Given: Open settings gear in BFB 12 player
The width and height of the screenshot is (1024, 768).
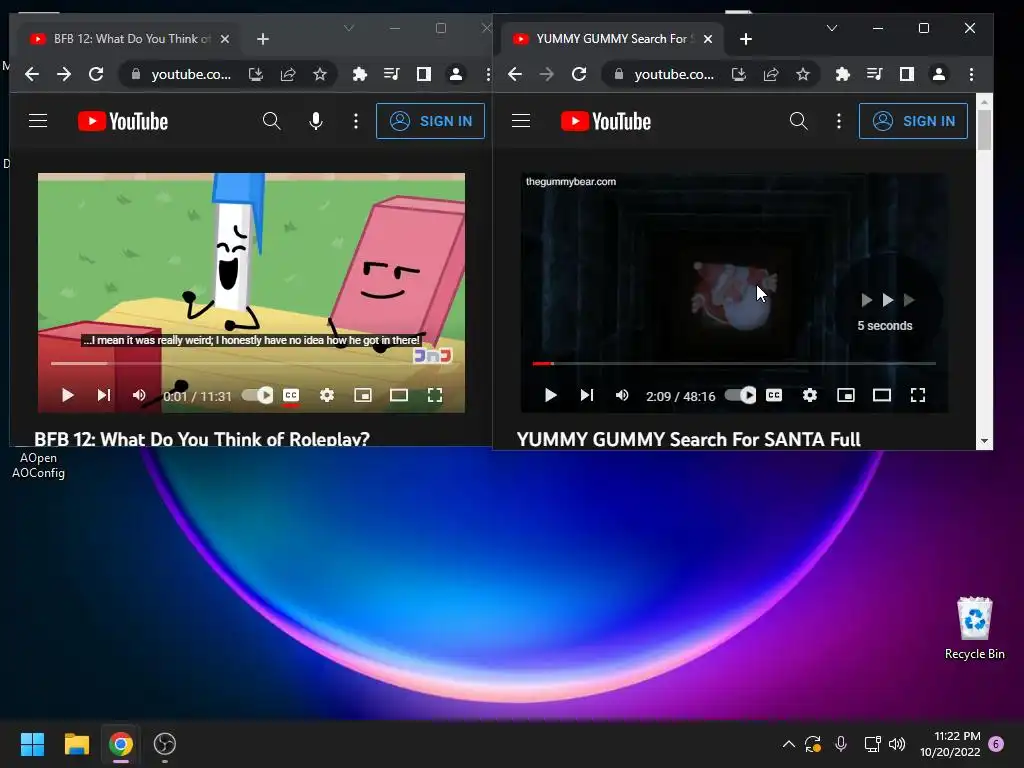Looking at the screenshot, I should tap(327, 395).
